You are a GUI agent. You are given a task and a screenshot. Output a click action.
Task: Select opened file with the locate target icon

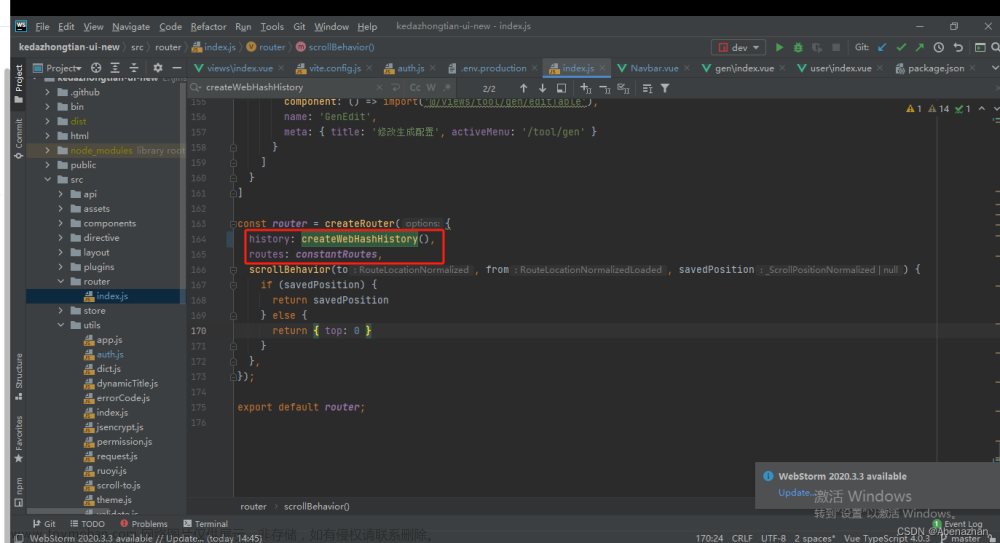(96, 68)
